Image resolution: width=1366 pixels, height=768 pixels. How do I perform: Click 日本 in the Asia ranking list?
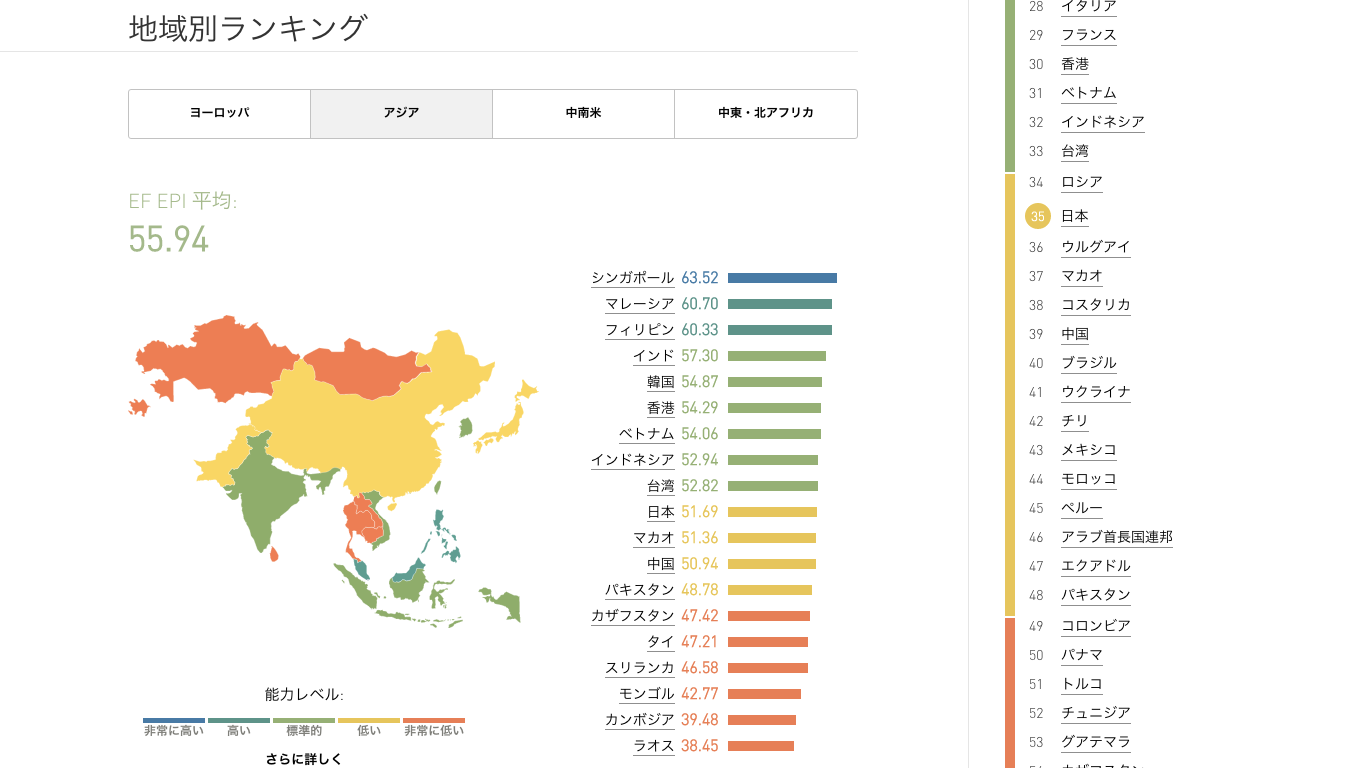coord(661,512)
